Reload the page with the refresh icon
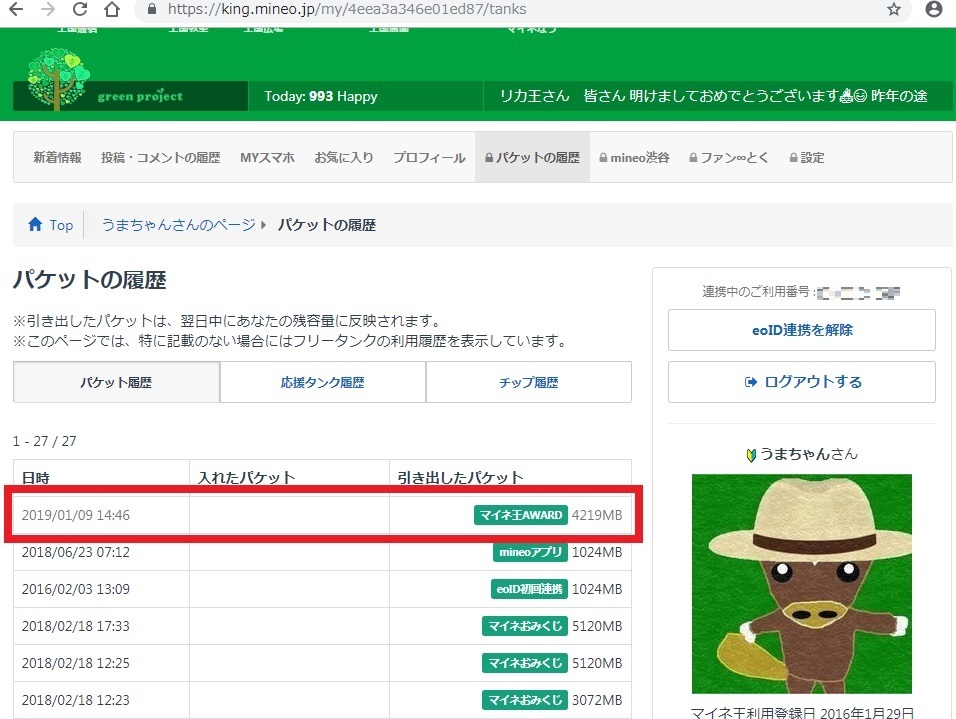The width and height of the screenshot is (956, 719). tap(79, 10)
